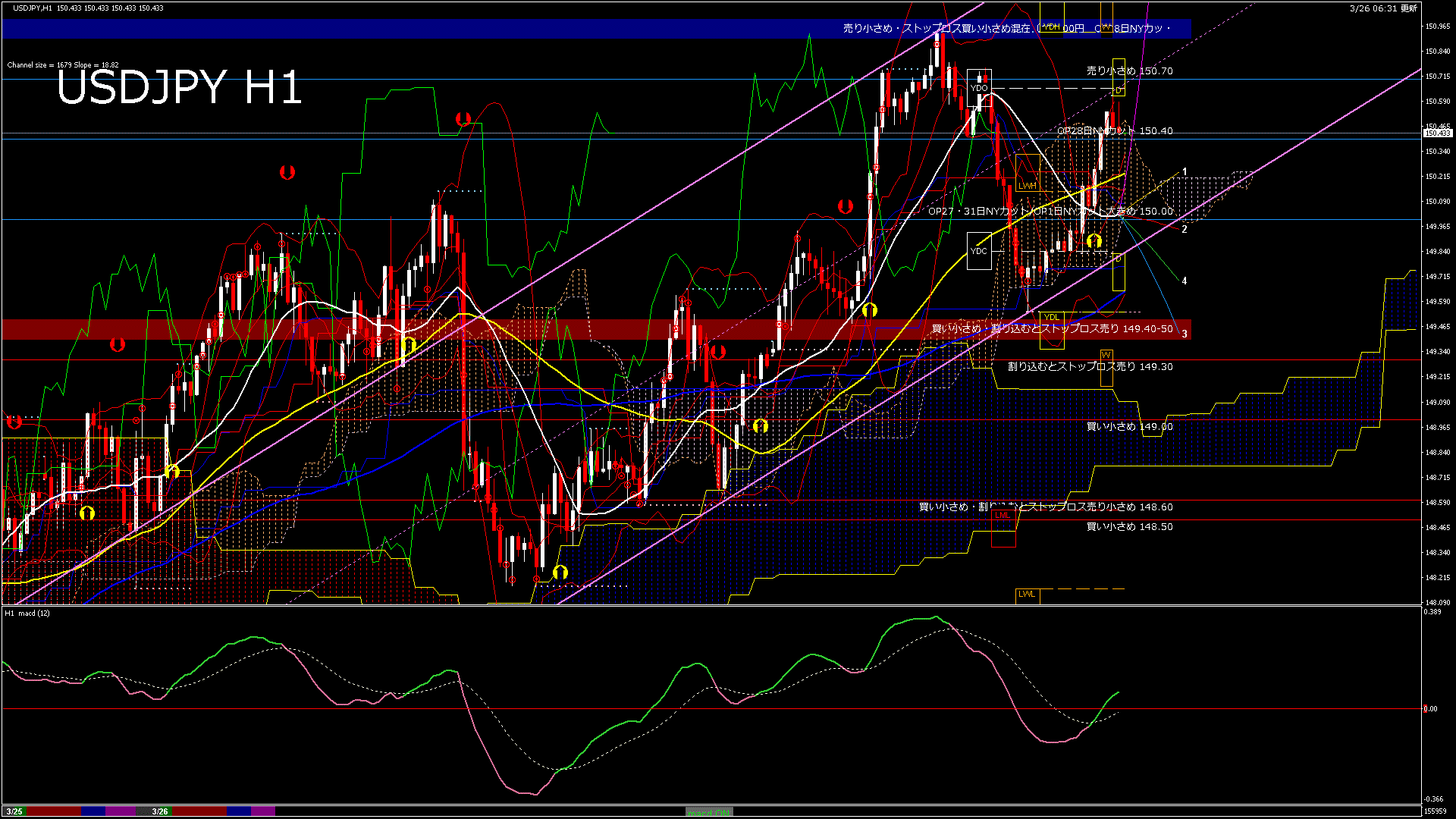The width and height of the screenshot is (1456, 819).
Task: Click the topmost red down-arrow signal icon
Action: click(463, 119)
